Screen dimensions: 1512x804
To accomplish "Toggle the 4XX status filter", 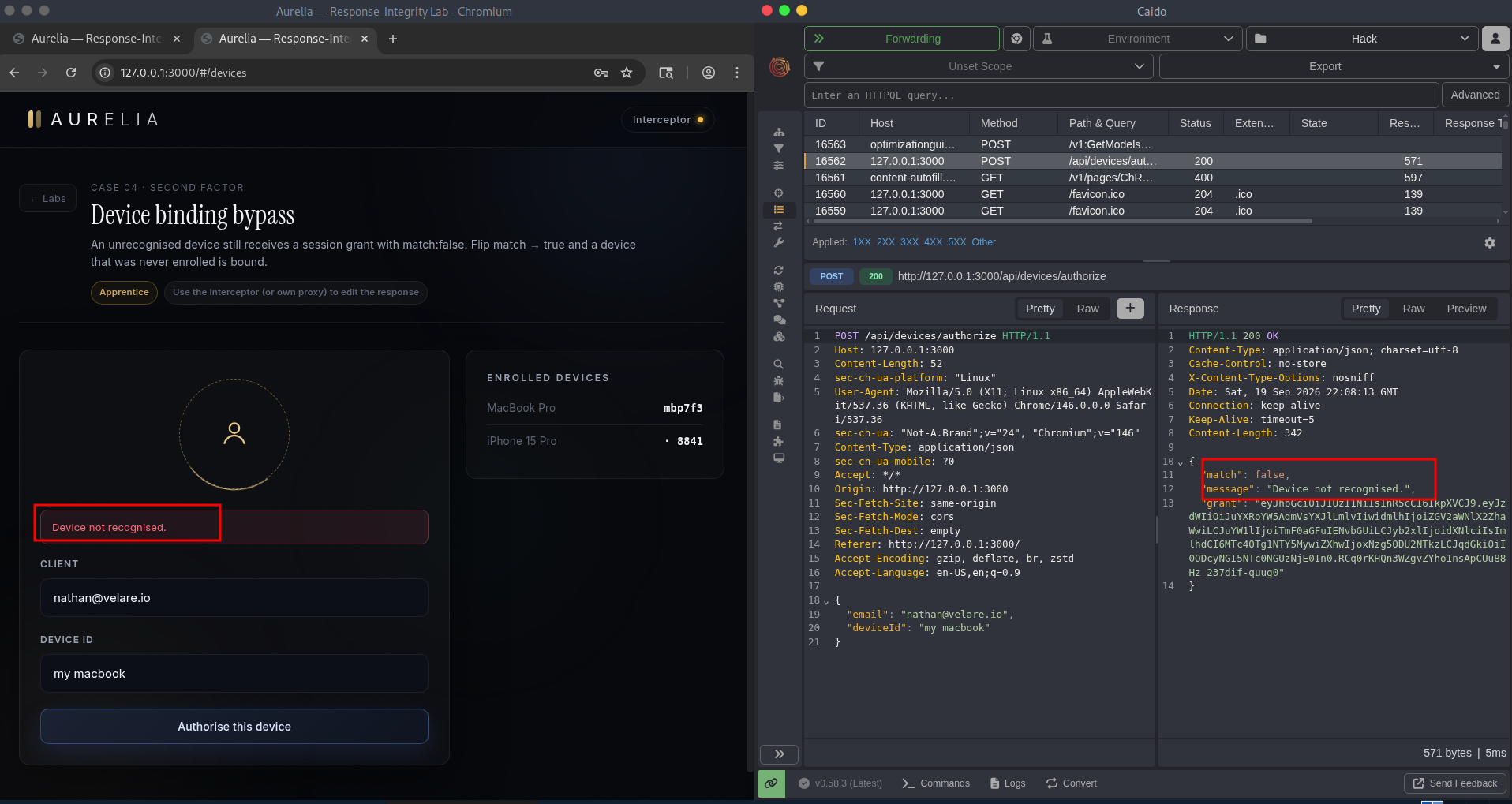I will pyautogui.click(x=933, y=242).
